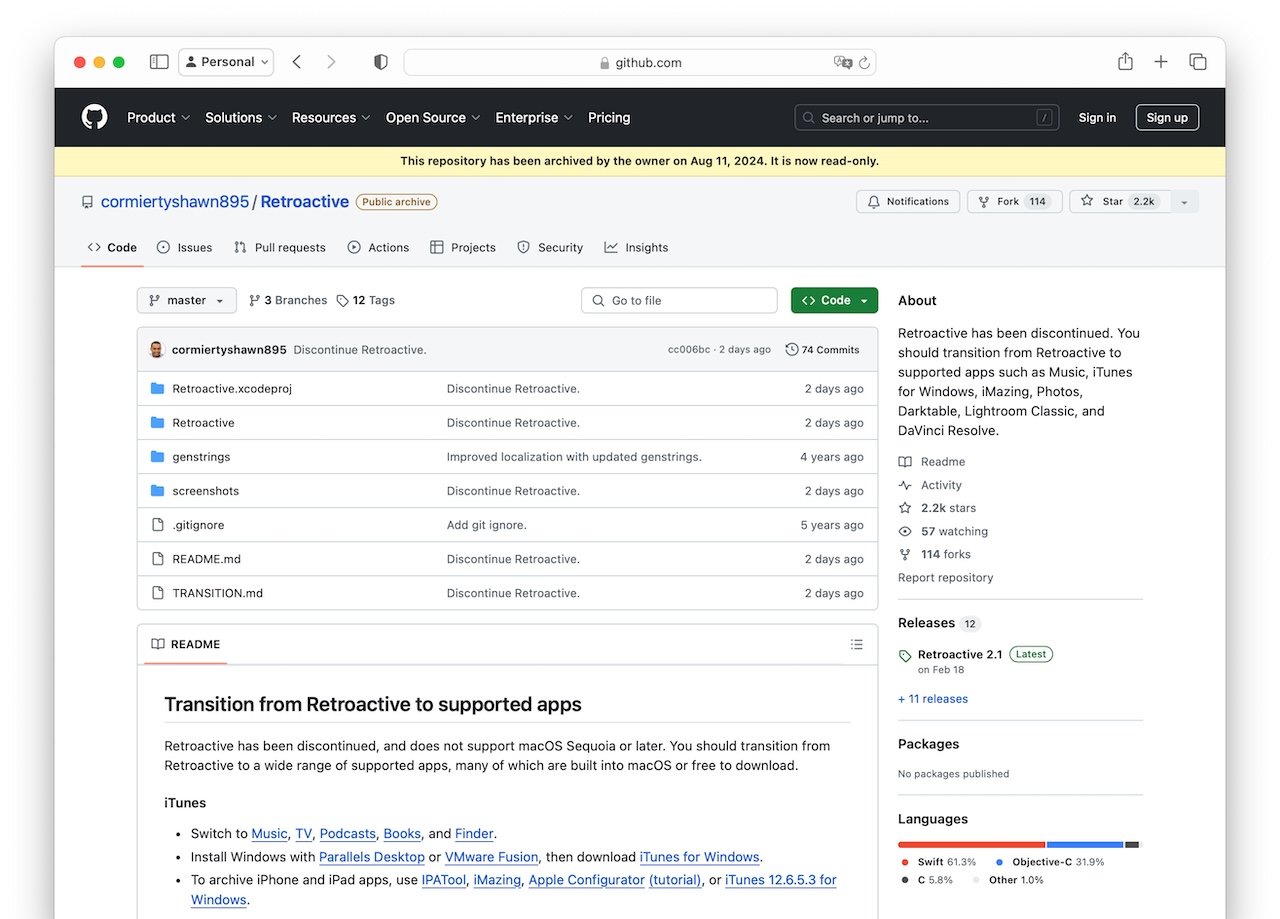Image resolution: width=1280 pixels, height=919 pixels.
Task: Show tab overview icon
Action: click(x=1197, y=62)
